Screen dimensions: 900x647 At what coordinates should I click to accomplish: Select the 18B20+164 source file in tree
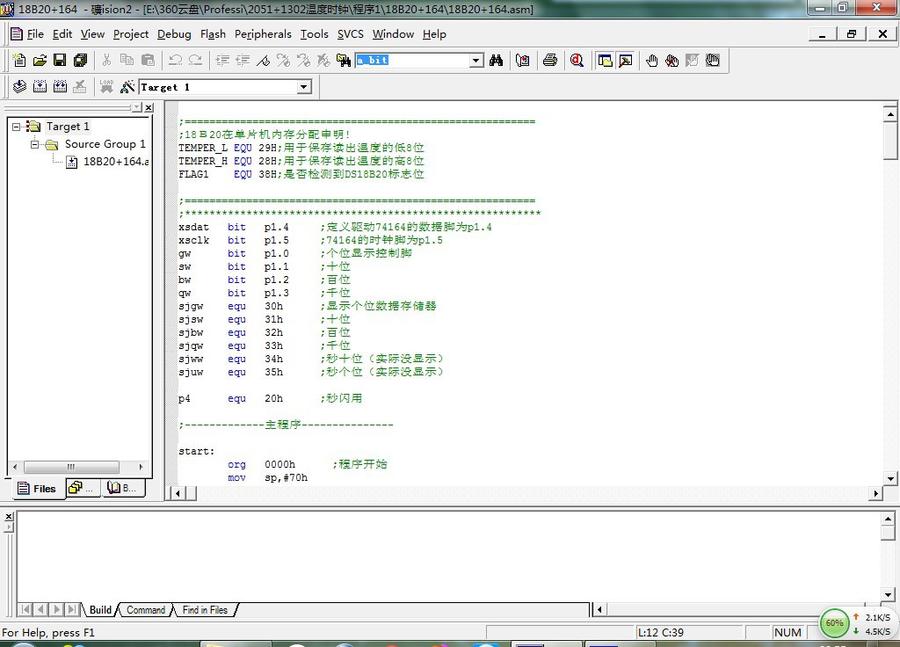pos(115,162)
